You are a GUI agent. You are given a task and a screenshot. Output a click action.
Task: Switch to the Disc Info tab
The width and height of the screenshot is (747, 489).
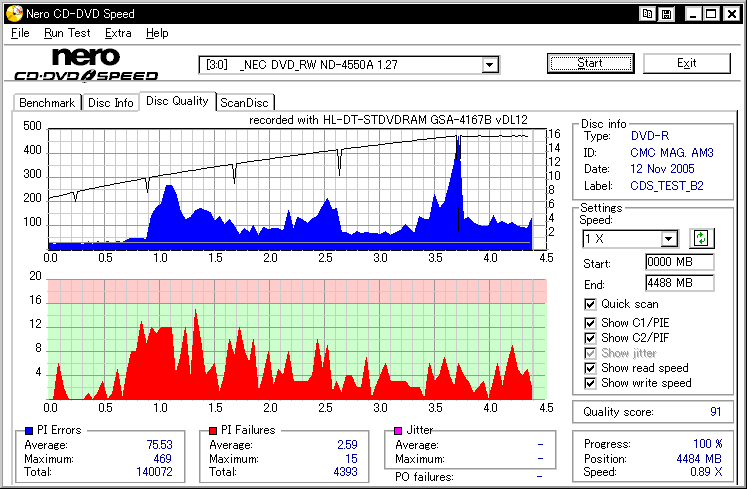pos(111,103)
